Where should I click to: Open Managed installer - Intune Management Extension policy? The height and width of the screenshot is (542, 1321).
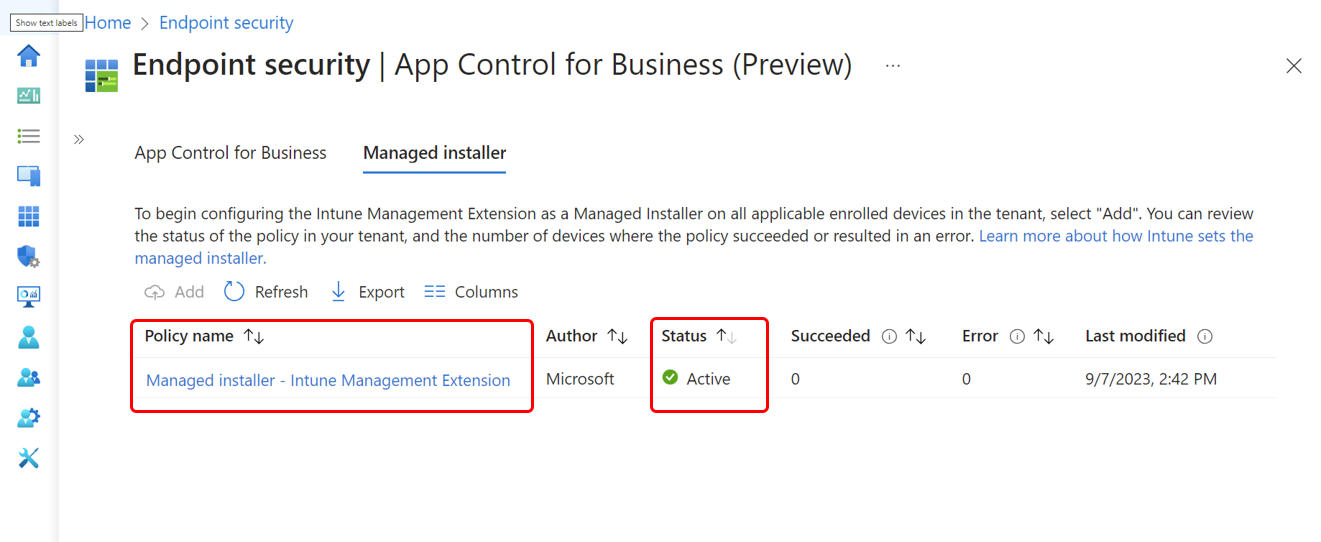pyautogui.click(x=328, y=380)
